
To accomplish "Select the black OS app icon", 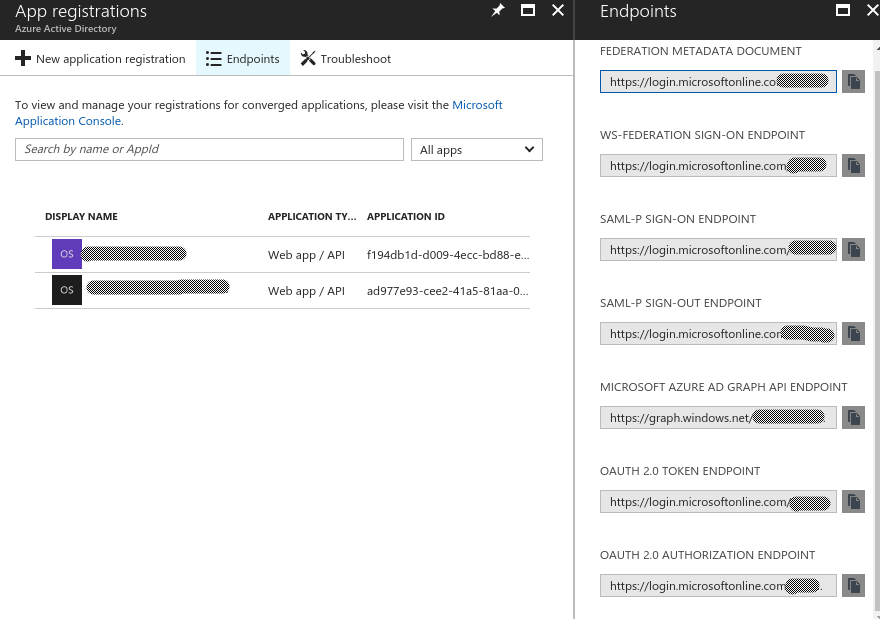I will 67,290.
